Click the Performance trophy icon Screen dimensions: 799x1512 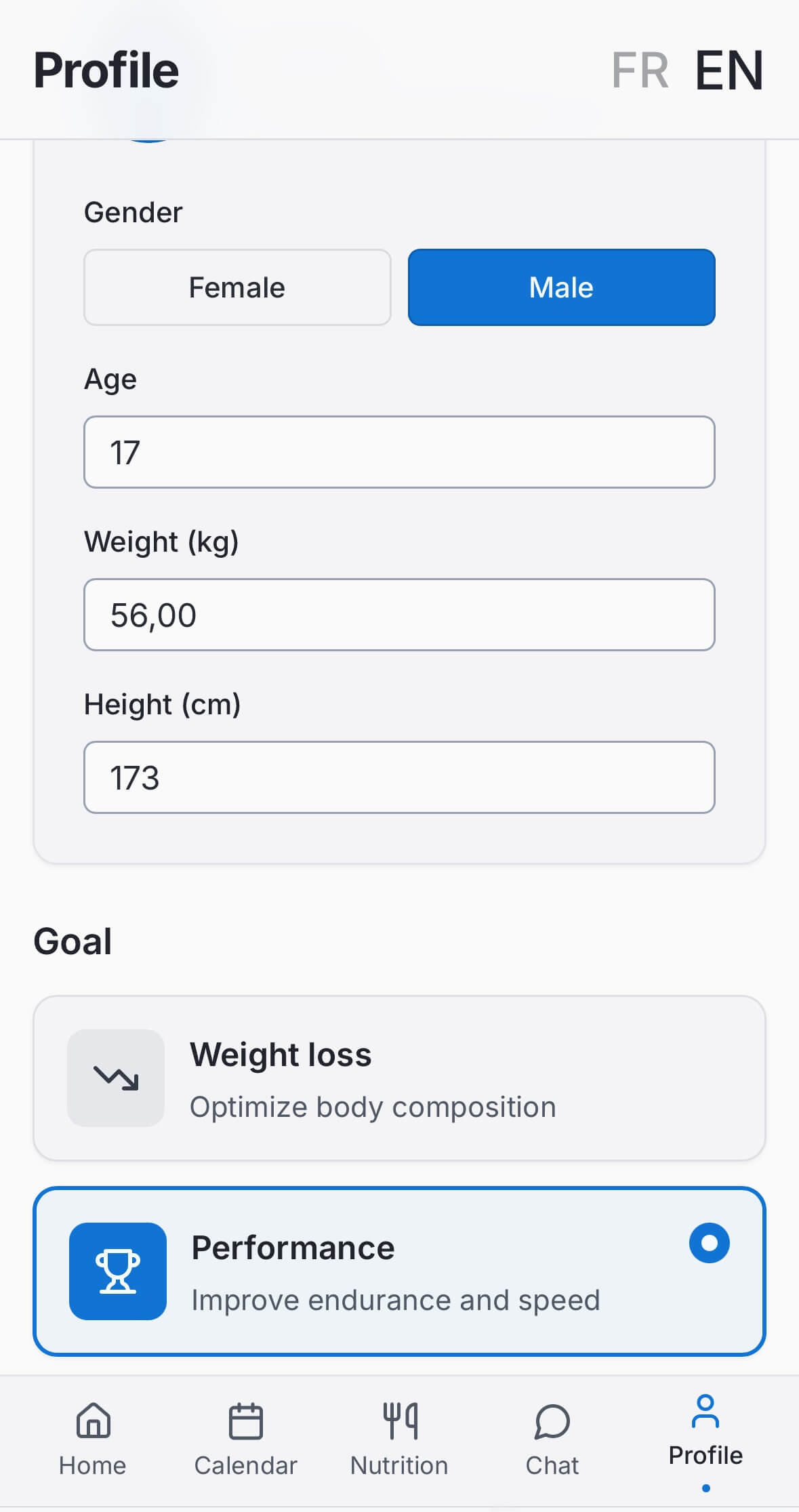pos(118,1271)
